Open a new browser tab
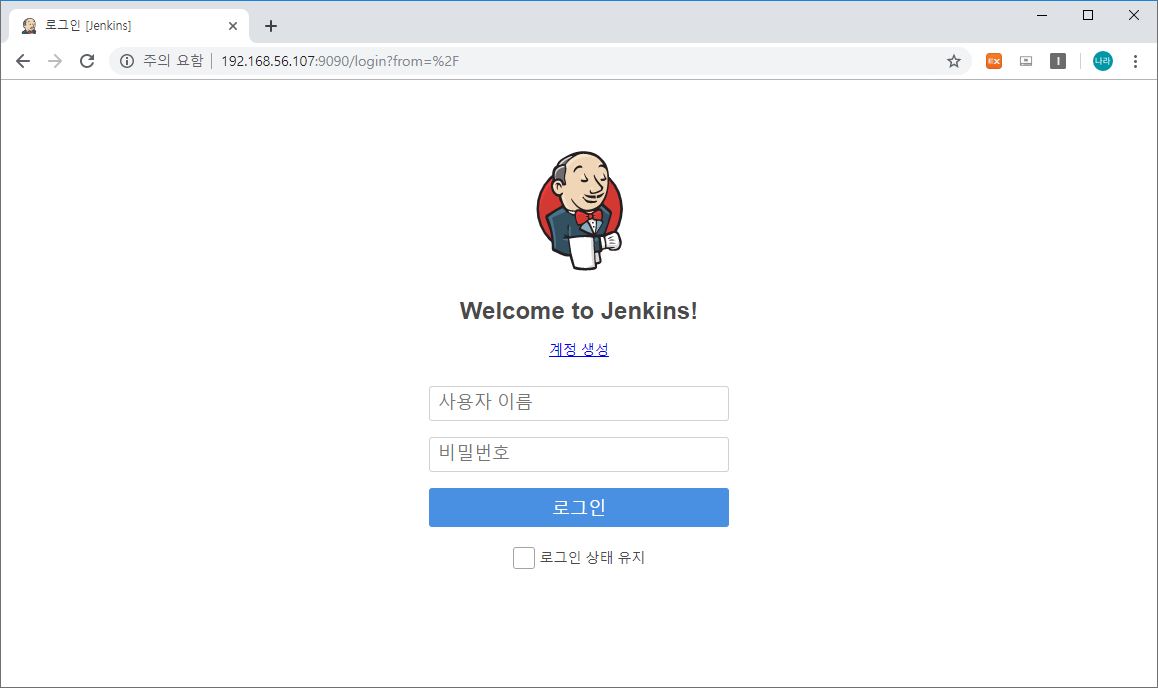1158x688 pixels. pyautogui.click(x=271, y=26)
